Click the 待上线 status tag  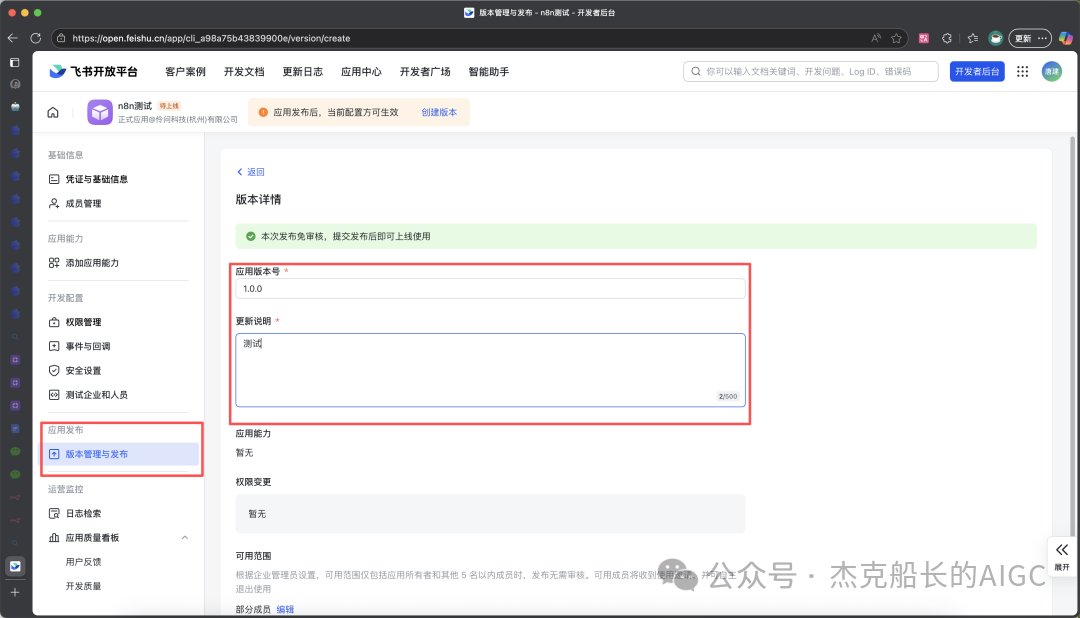click(169, 105)
